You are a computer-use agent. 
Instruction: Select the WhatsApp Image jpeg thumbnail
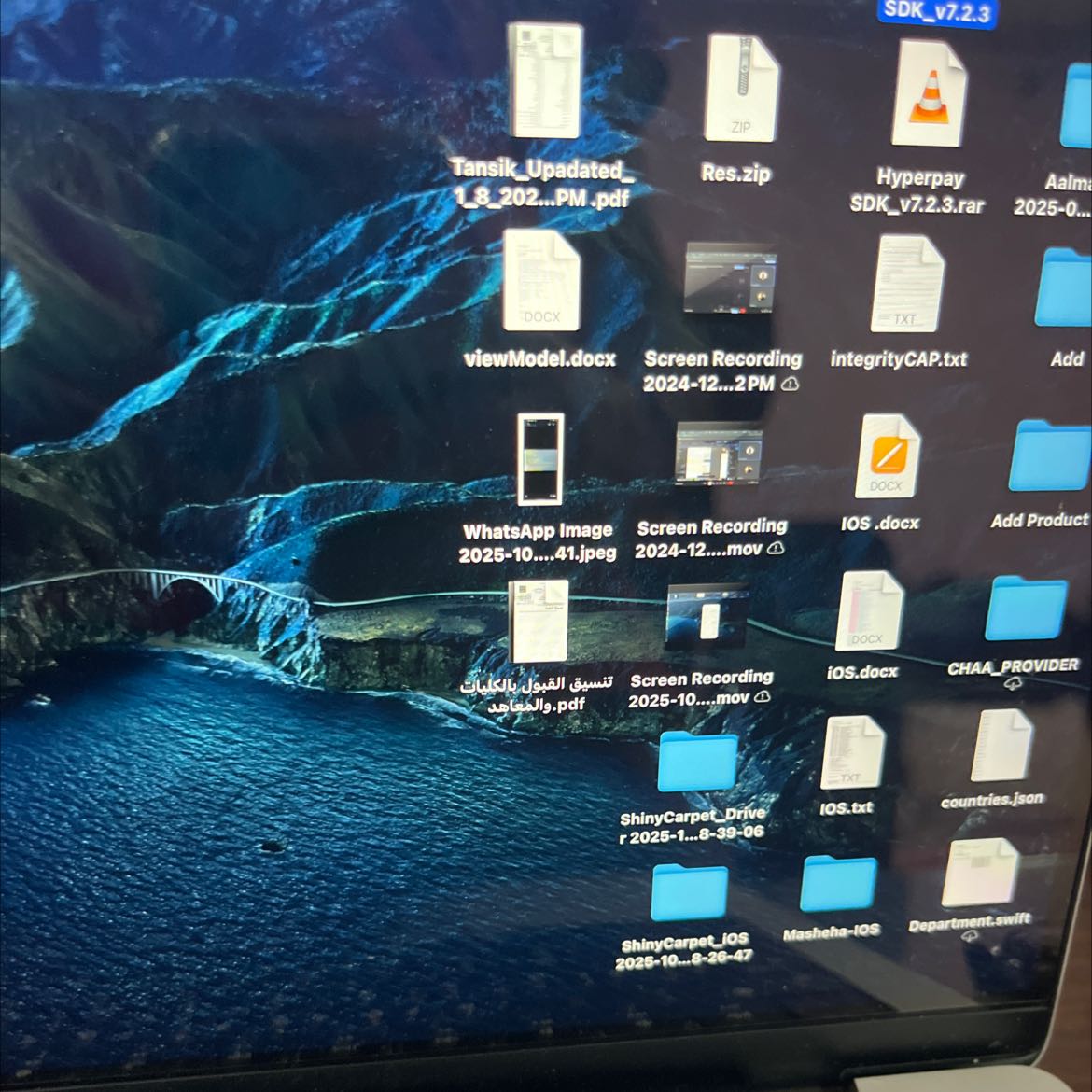[540, 460]
